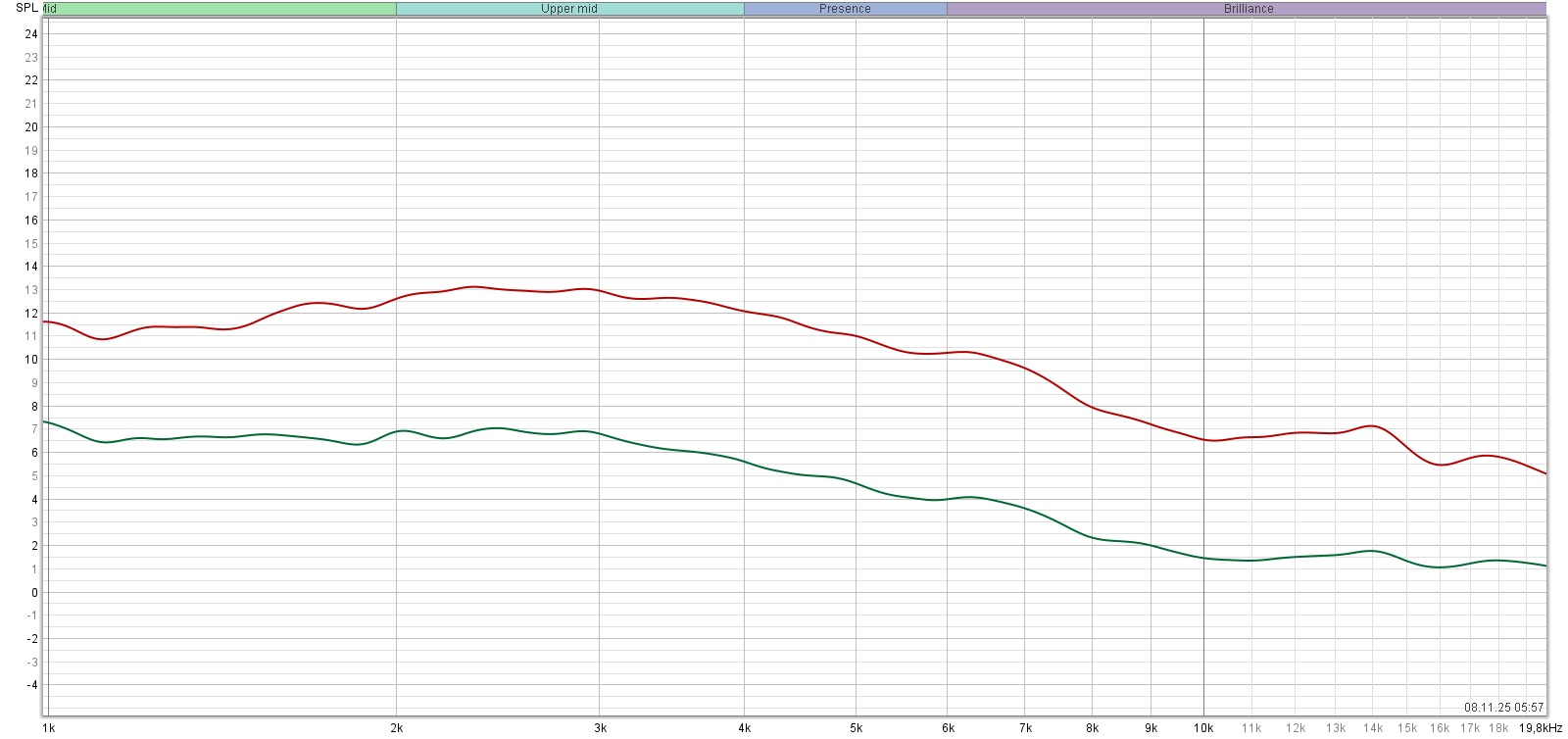Click the 7 dB SPL axis value
The height and width of the screenshot is (739, 1568).
click(34, 429)
